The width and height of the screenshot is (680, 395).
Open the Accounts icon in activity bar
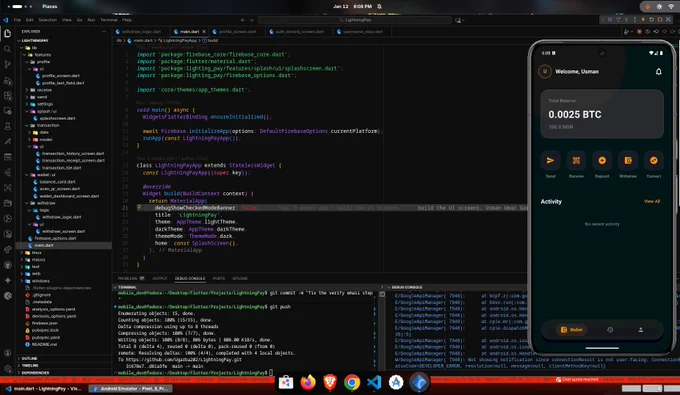[x=7, y=353]
